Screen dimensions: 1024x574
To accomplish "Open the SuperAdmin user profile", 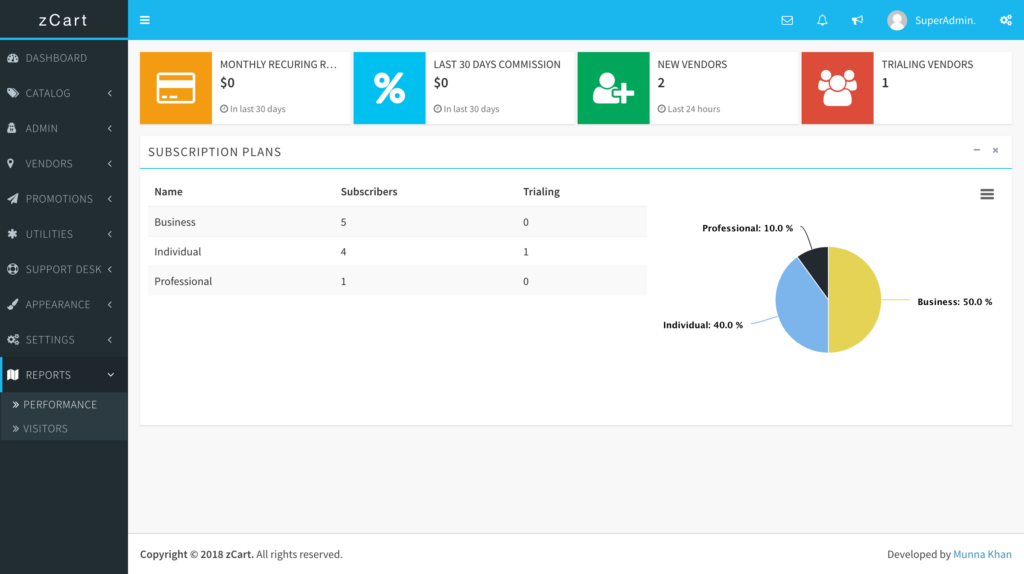I will [x=931, y=20].
